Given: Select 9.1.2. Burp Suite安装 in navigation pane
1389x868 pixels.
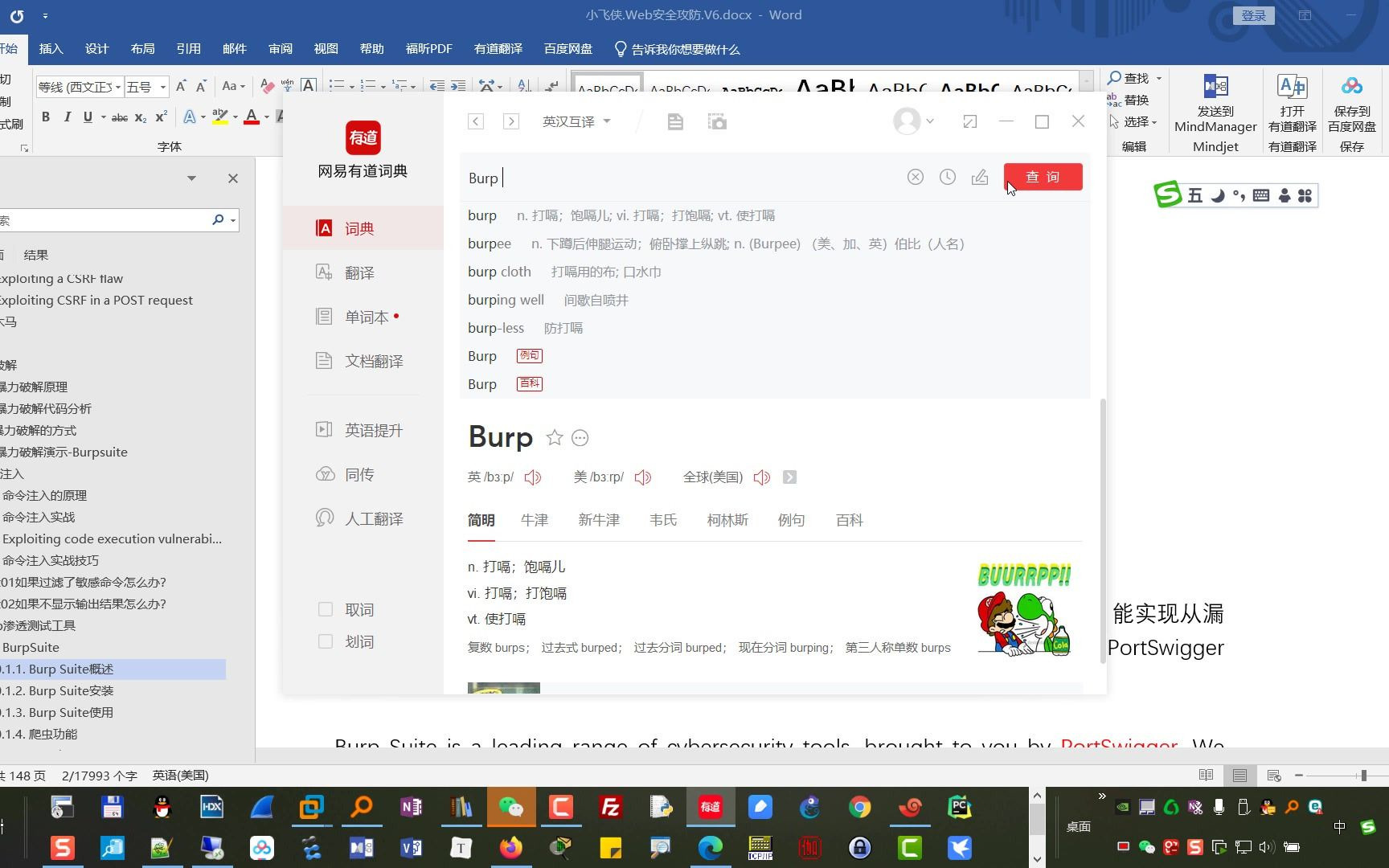Looking at the screenshot, I should [113, 690].
